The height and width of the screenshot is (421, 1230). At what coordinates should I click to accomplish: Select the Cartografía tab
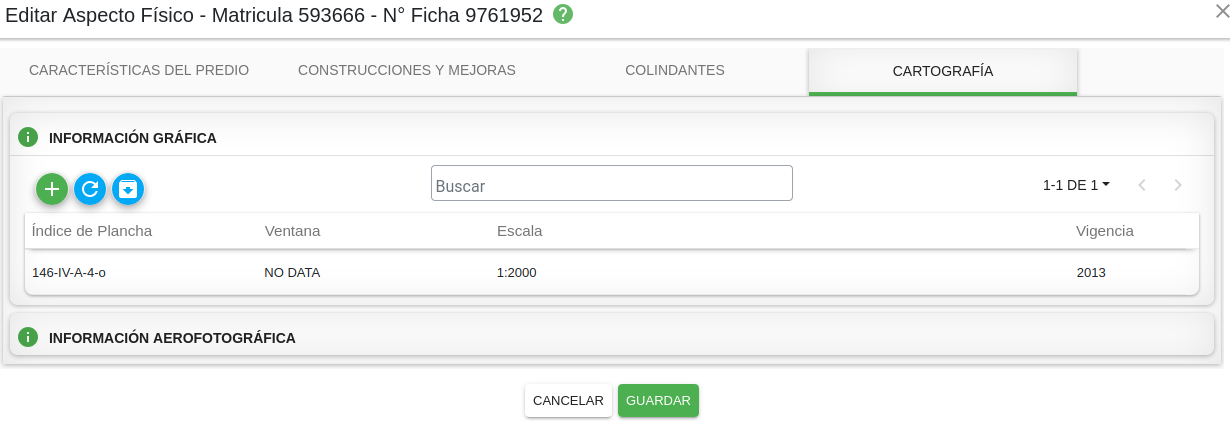[943, 71]
